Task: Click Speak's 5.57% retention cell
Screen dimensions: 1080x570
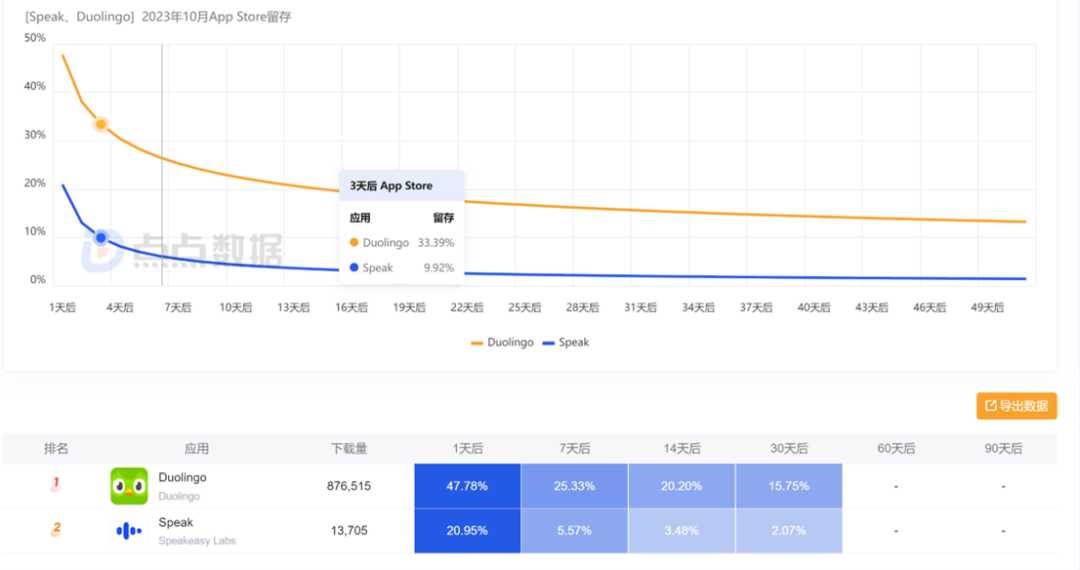Action: coord(574,531)
